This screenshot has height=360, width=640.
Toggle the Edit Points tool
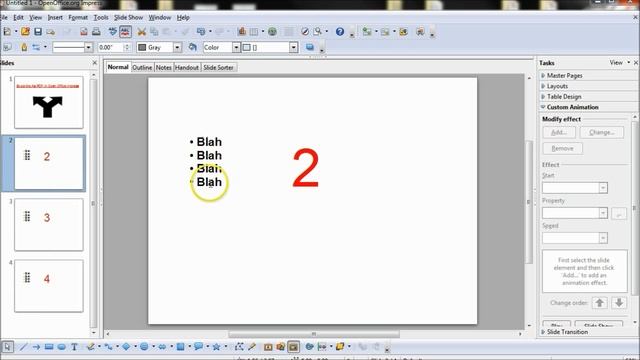point(239,347)
